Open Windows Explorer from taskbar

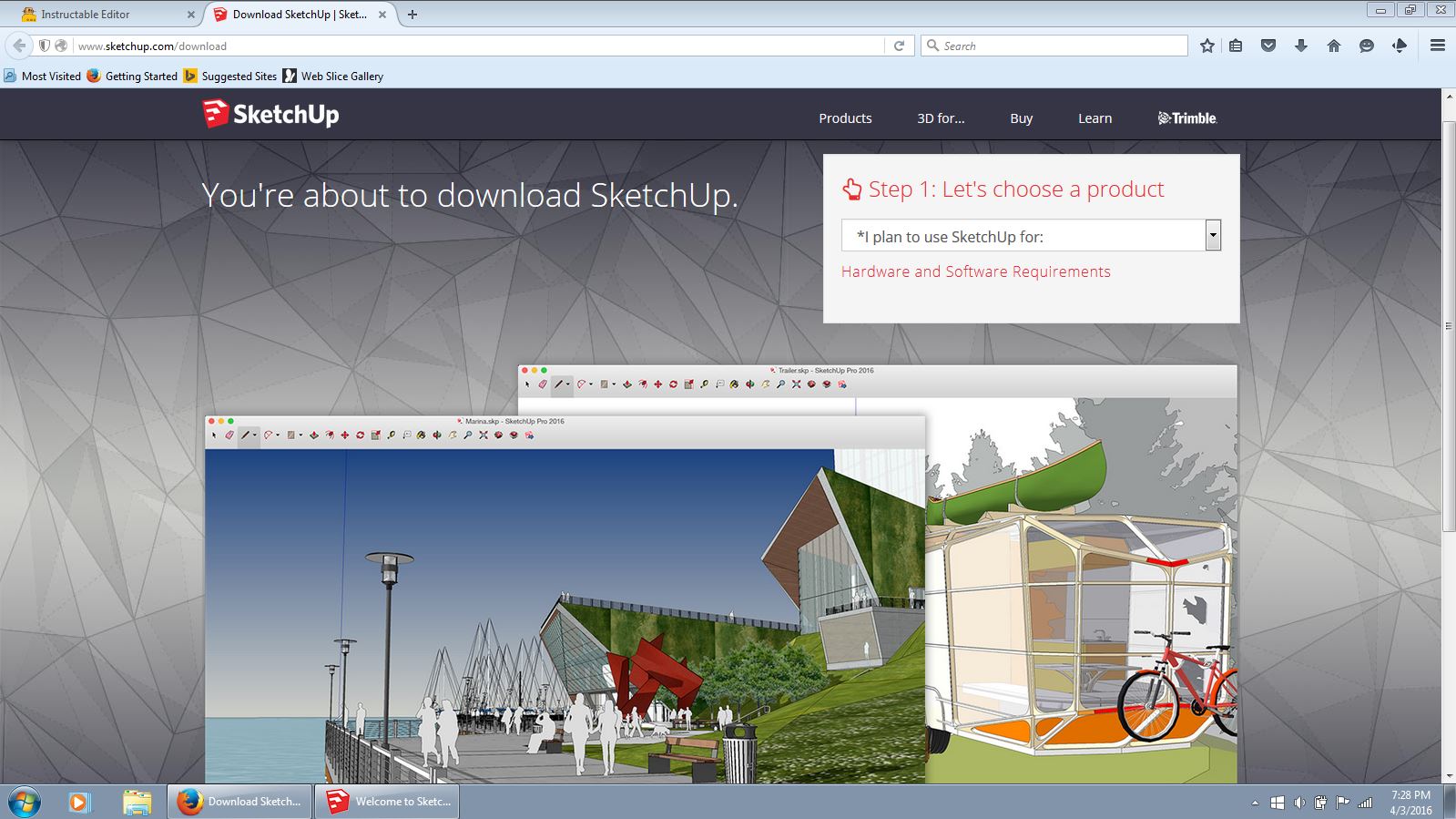(137, 802)
